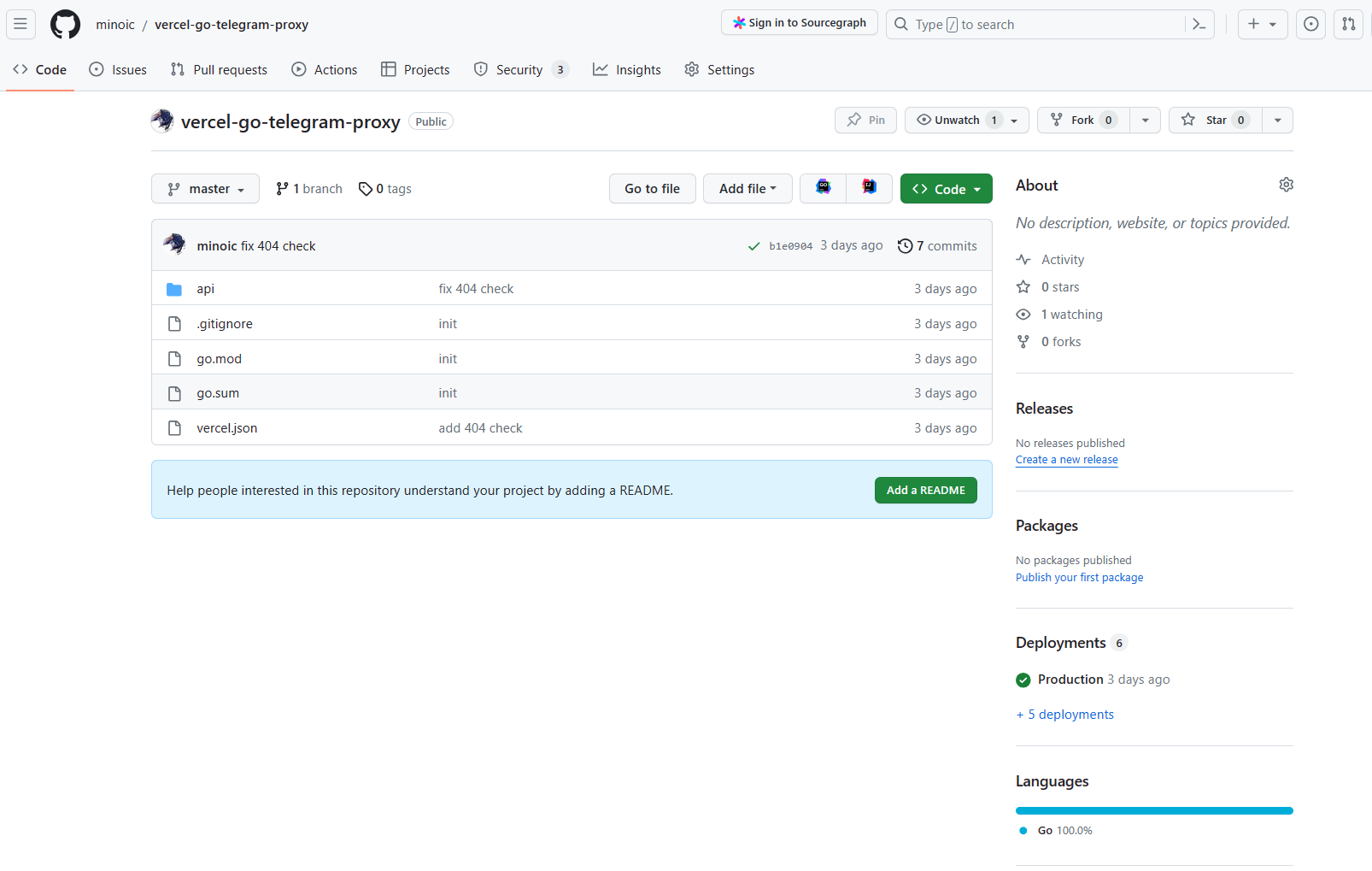The width and height of the screenshot is (1372, 871).
Task: Fork this repository
Action: pos(1083,120)
